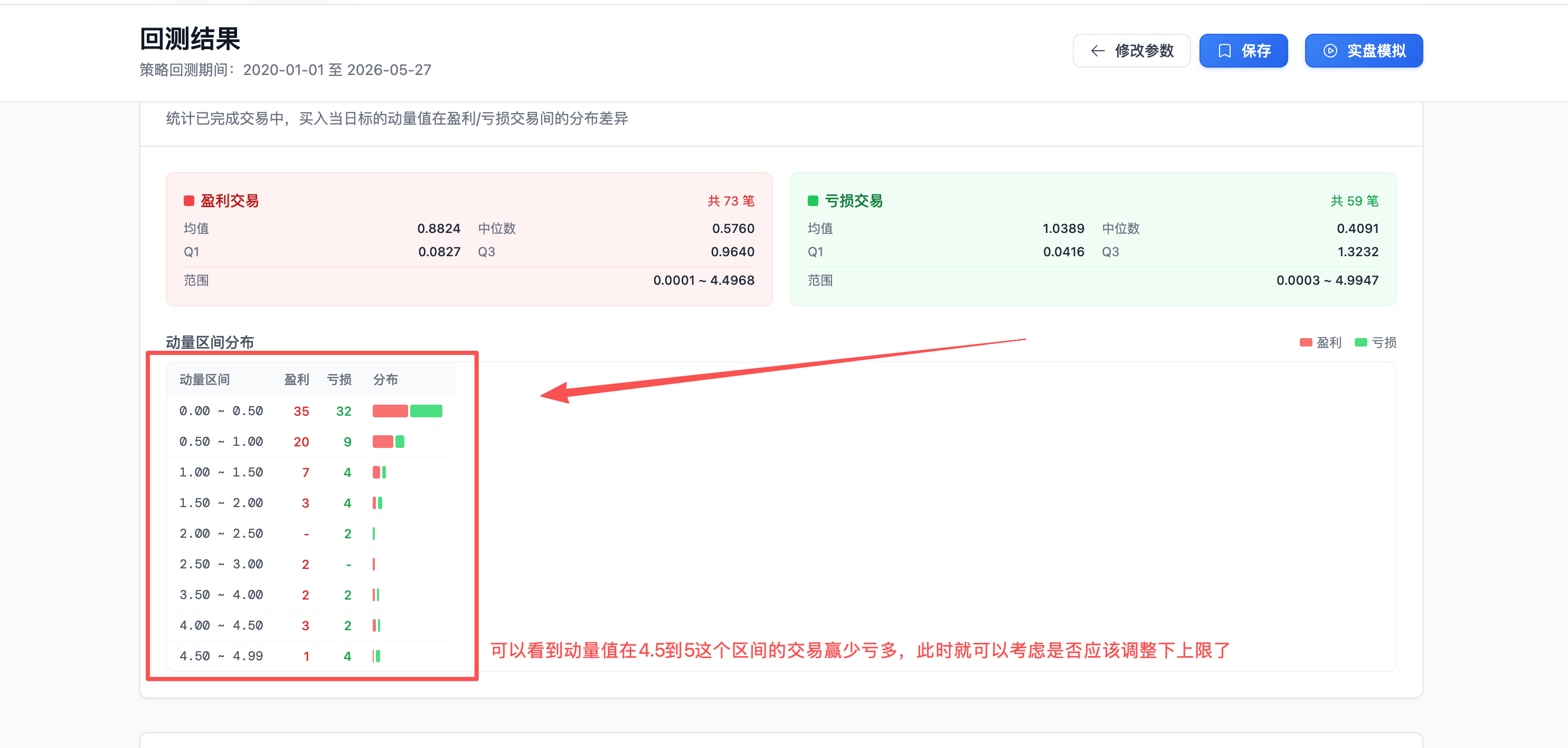1568x748 pixels.
Task: Click the 亏损交易 card heading
Action: (x=853, y=201)
